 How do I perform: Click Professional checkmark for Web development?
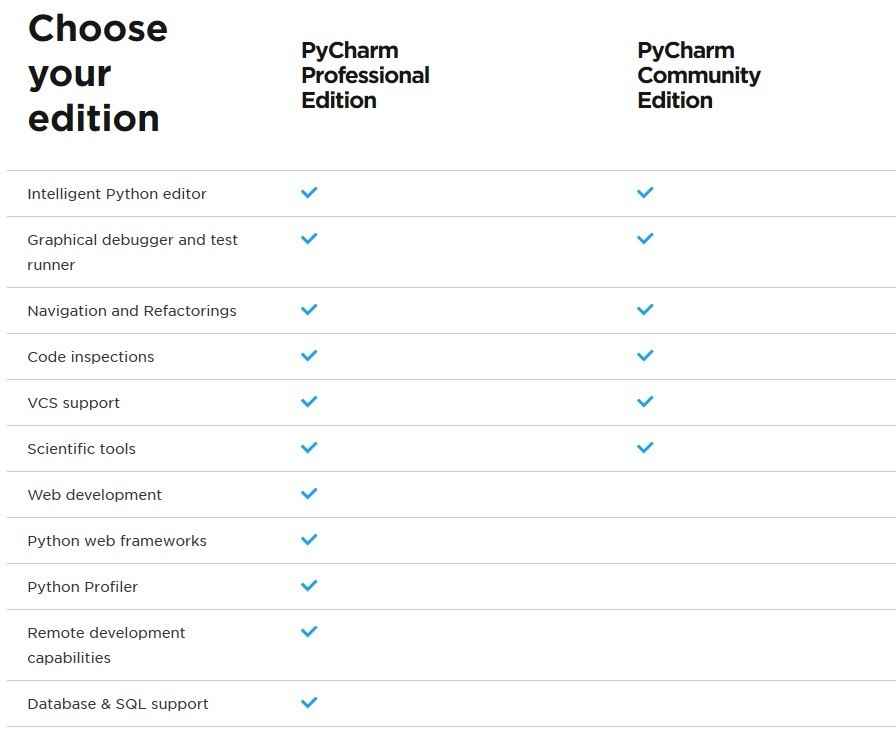coord(309,494)
